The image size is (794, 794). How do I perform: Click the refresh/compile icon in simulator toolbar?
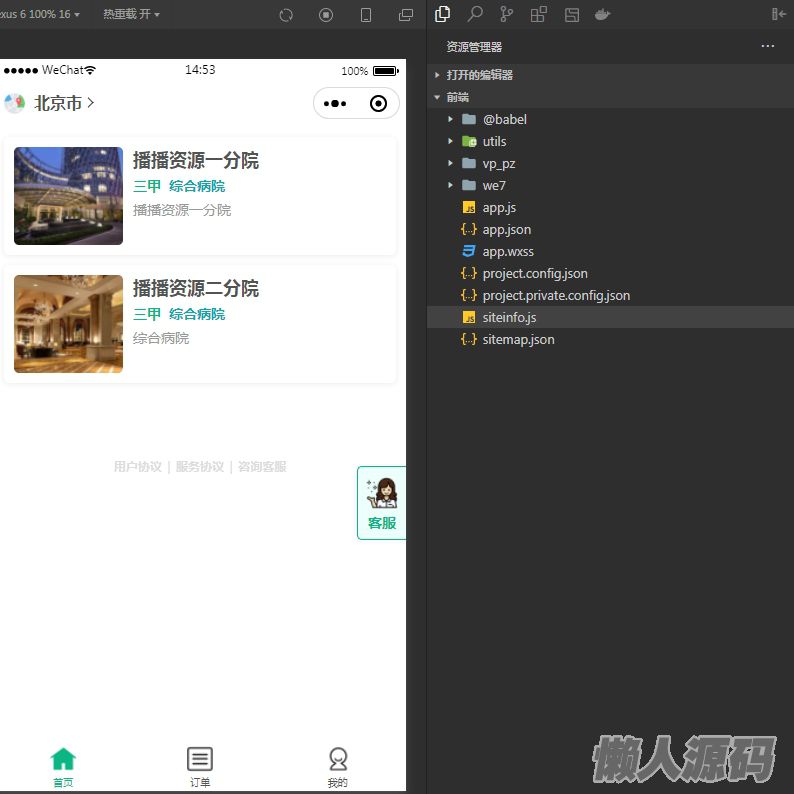click(x=286, y=15)
